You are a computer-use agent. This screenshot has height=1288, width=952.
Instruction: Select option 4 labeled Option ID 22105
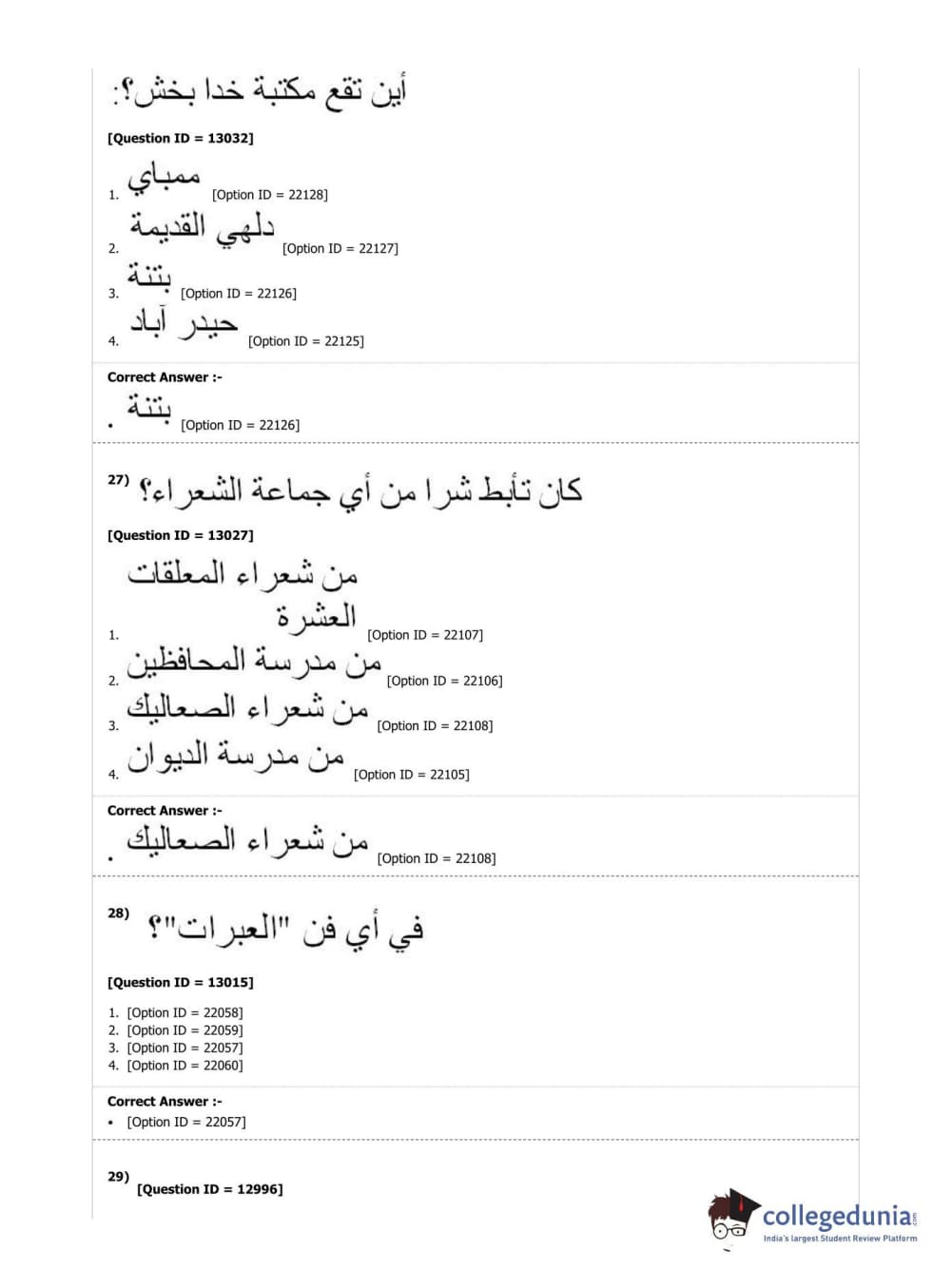pyautogui.click(x=411, y=775)
